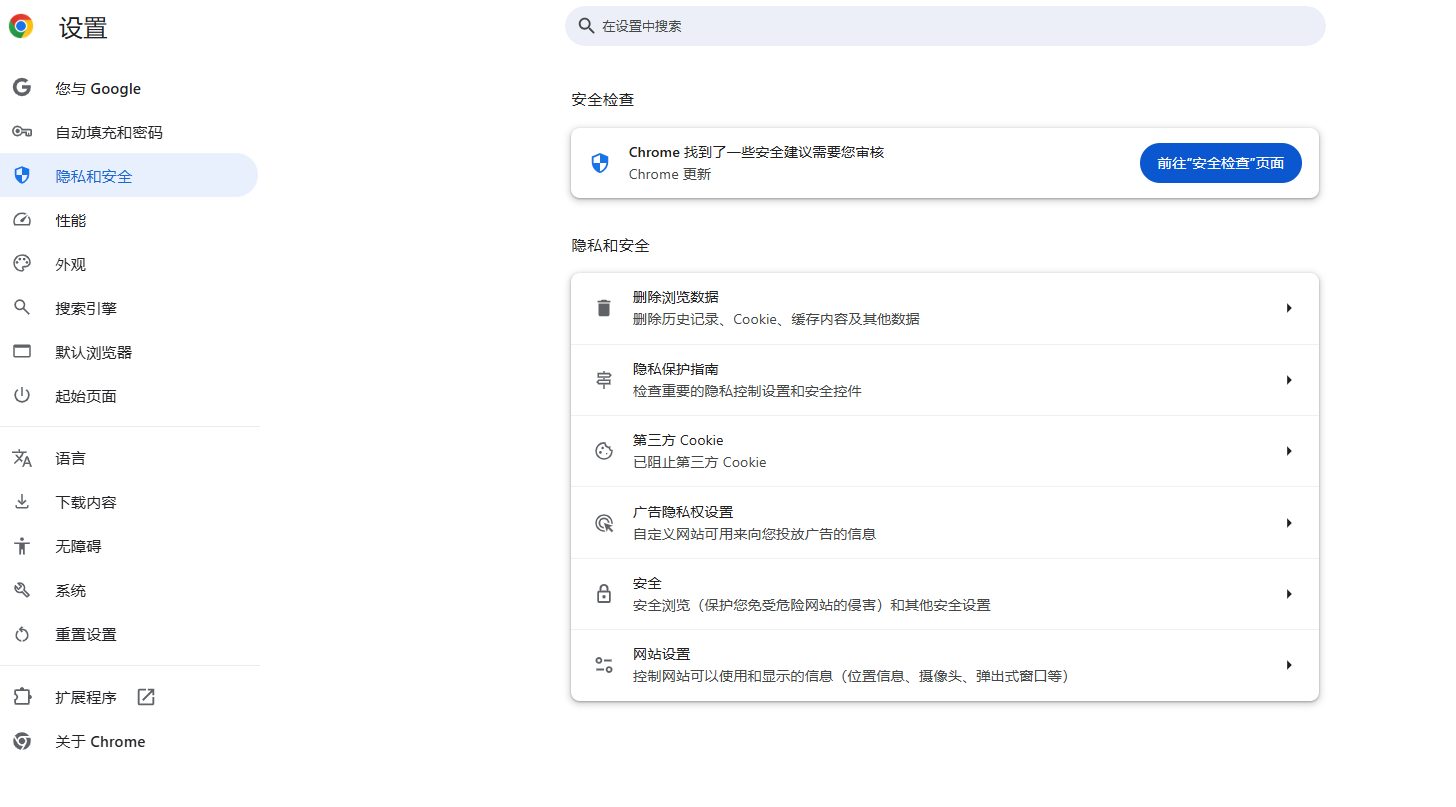Click the shield icon in 安全检查 card

tap(600, 163)
